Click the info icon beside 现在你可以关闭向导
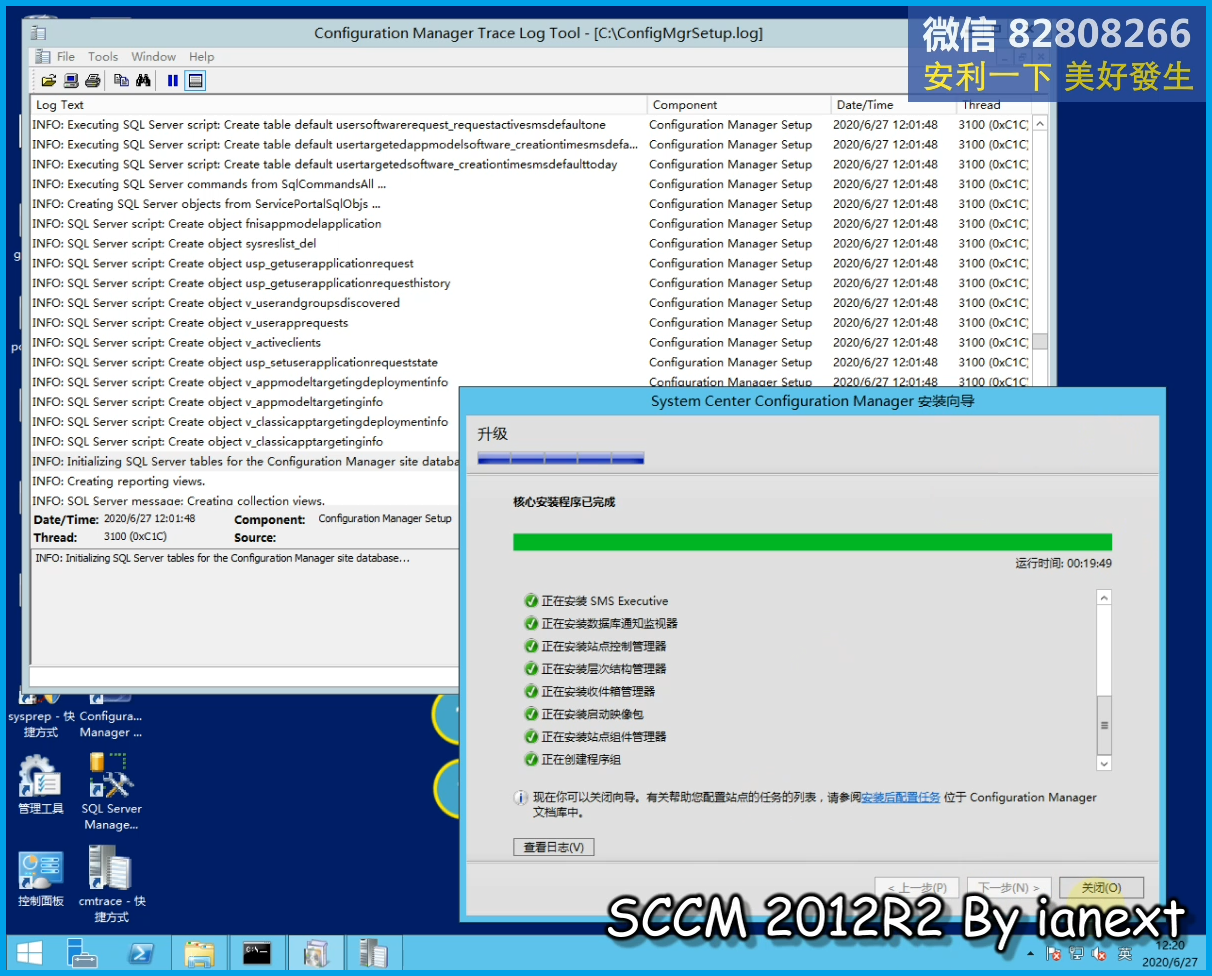The width and height of the screenshot is (1212, 976). pos(520,798)
